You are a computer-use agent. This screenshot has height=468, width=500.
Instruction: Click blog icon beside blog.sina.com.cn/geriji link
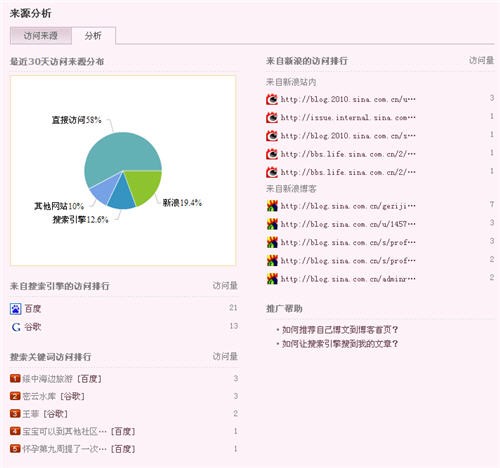tap(272, 206)
